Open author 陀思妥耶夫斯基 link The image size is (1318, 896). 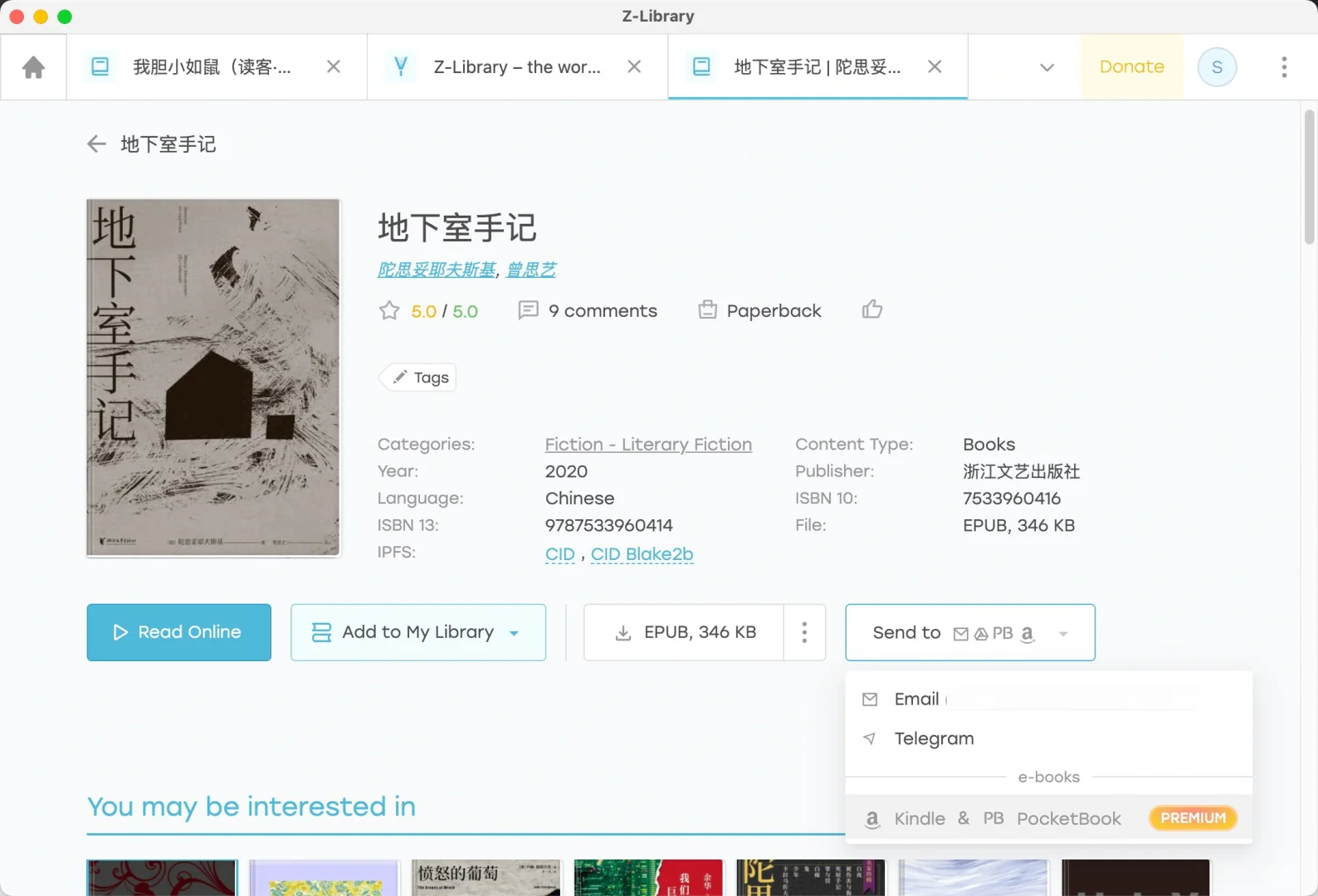click(437, 270)
